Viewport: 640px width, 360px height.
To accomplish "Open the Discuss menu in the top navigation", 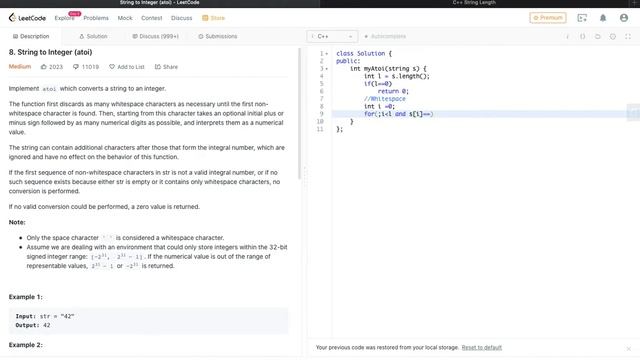I will (182, 18).
